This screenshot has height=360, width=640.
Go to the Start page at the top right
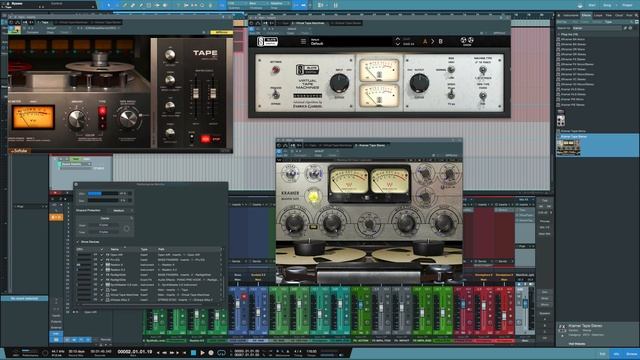tap(592, 5)
